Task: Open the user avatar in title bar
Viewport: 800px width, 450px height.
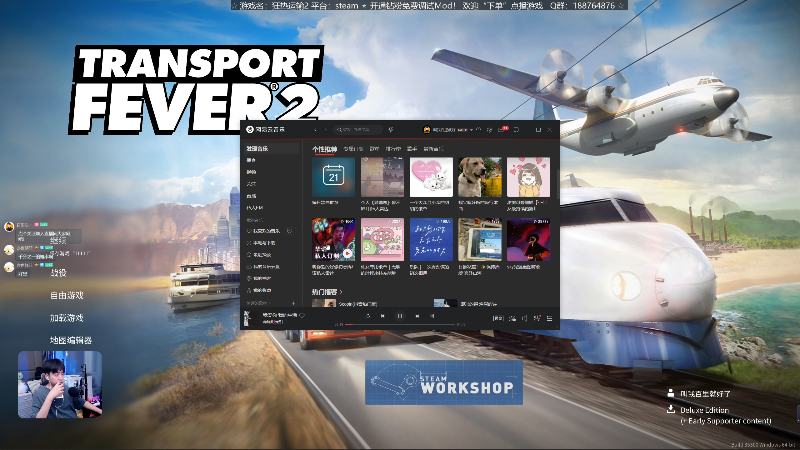Action: pos(427,130)
